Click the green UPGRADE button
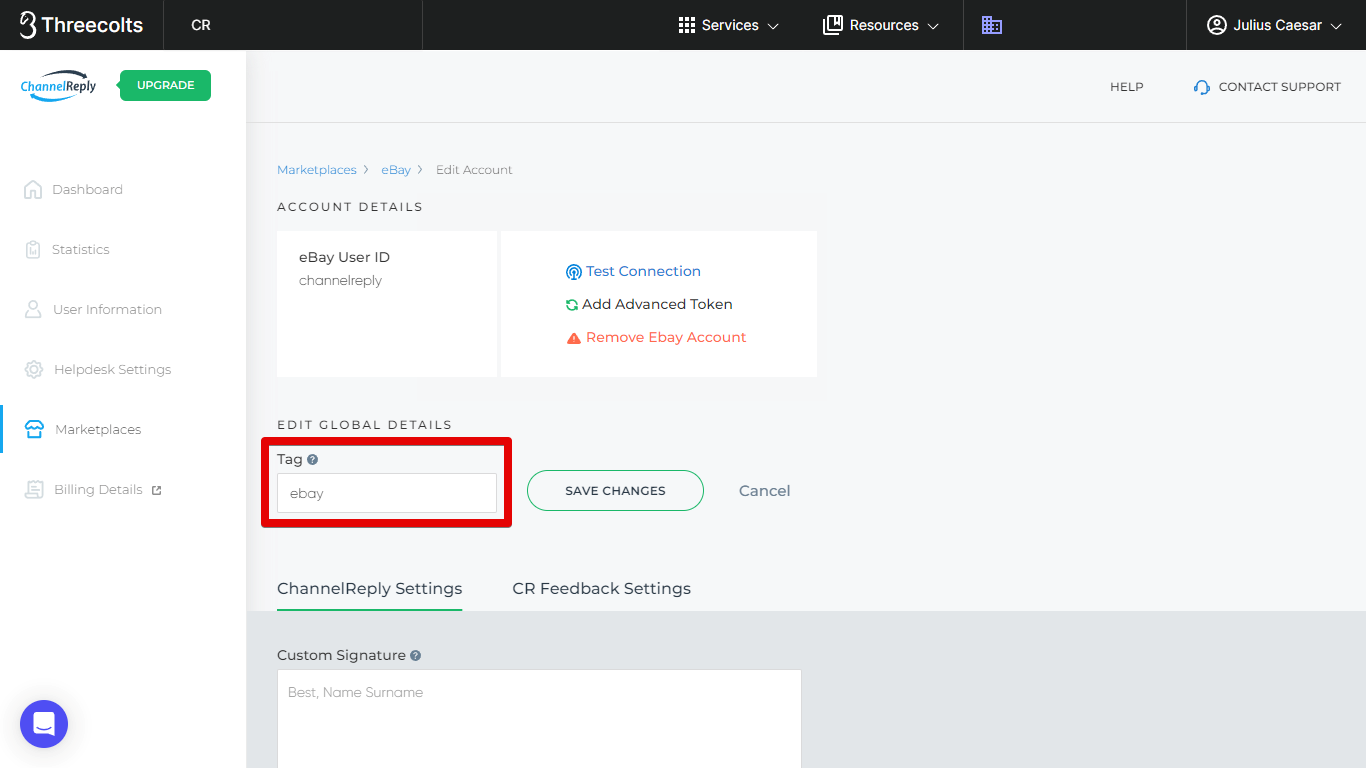Screen dimensions: 1366x768 coord(165,85)
